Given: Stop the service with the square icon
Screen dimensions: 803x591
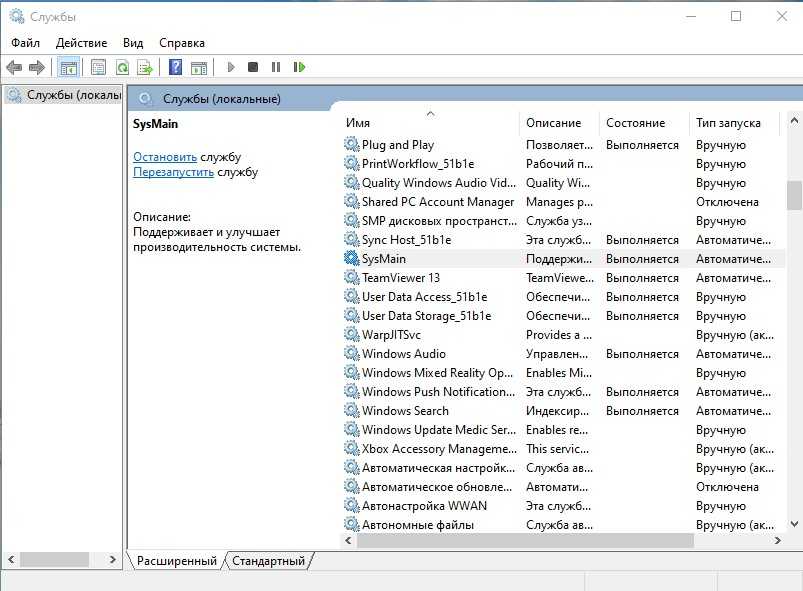Looking at the screenshot, I should tap(253, 67).
